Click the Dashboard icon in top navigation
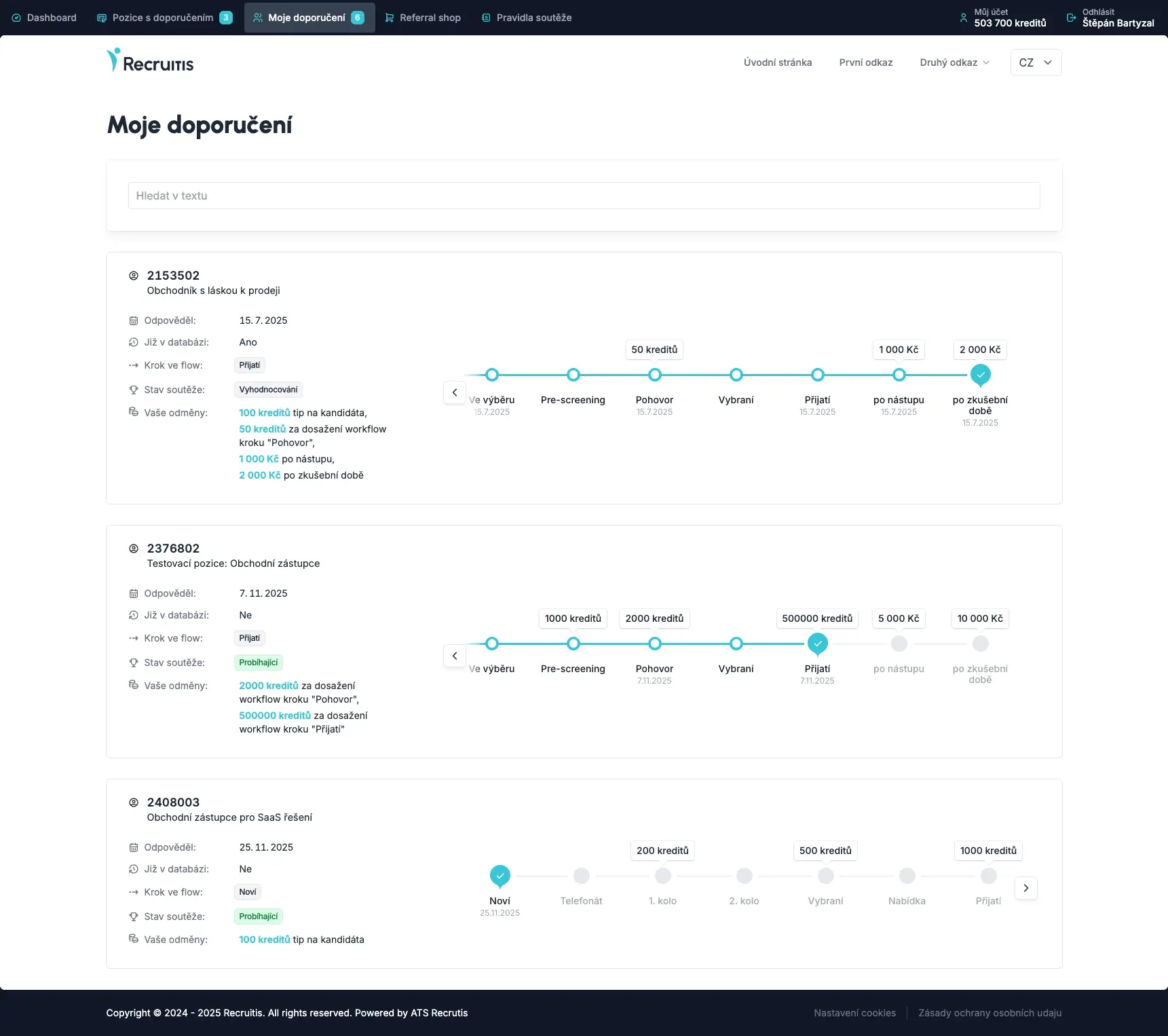Image resolution: width=1168 pixels, height=1036 pixels. (x=18, y=18)
